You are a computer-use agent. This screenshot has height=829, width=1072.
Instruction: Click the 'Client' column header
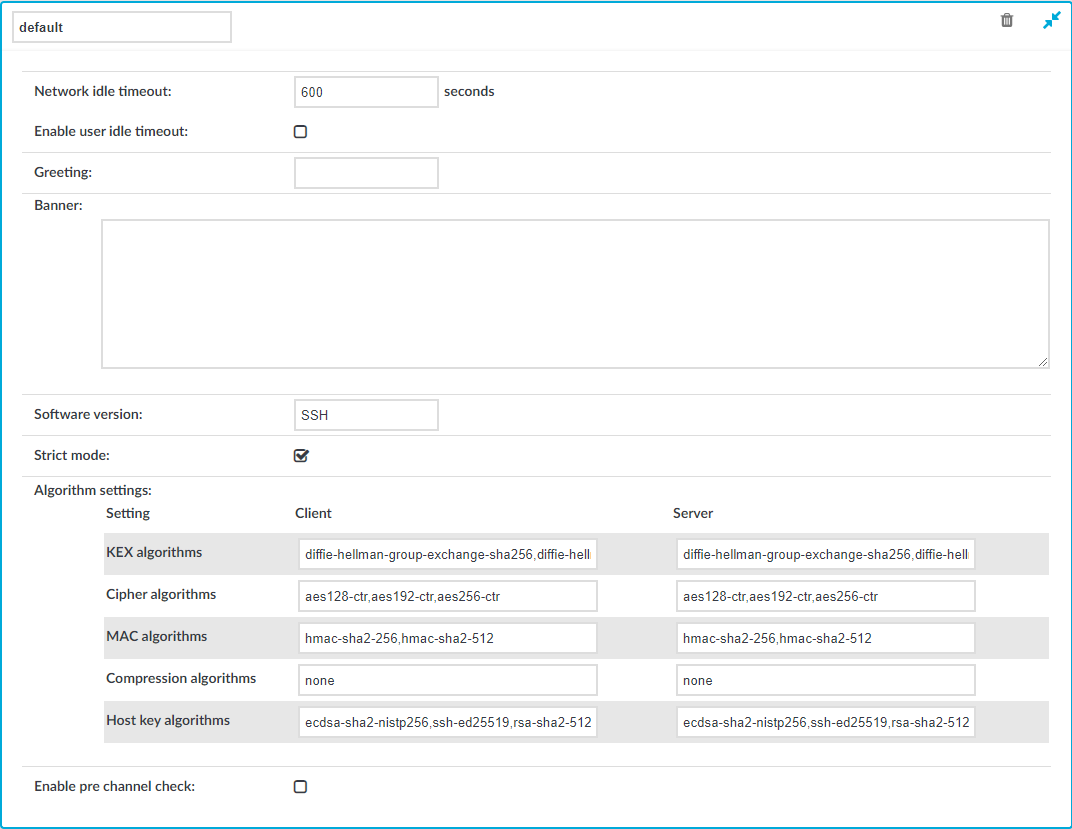point(313,513)
